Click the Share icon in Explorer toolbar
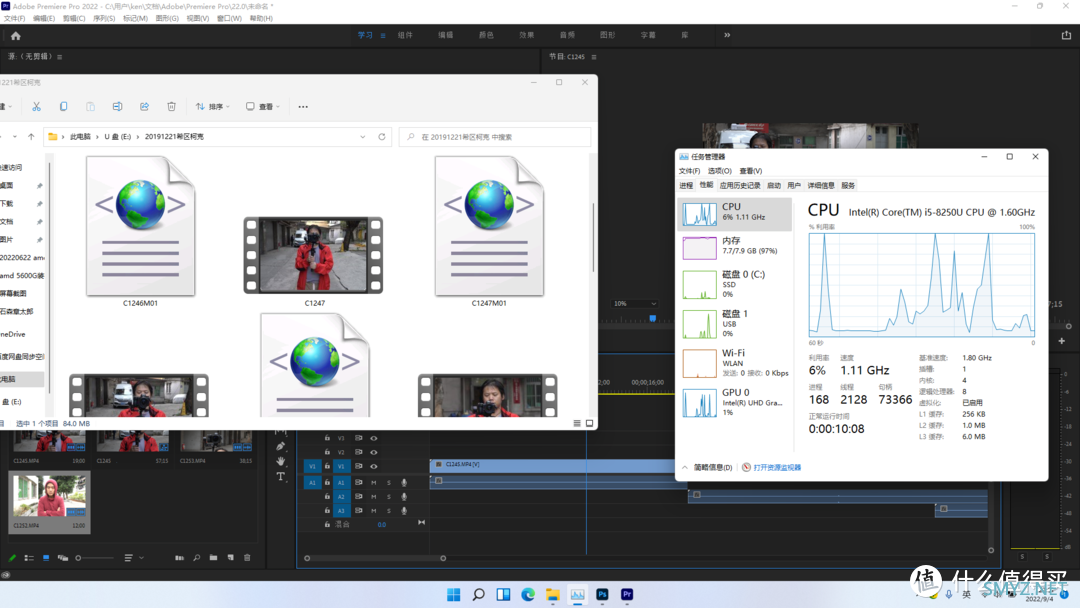1080x608 pixels. 144,107
